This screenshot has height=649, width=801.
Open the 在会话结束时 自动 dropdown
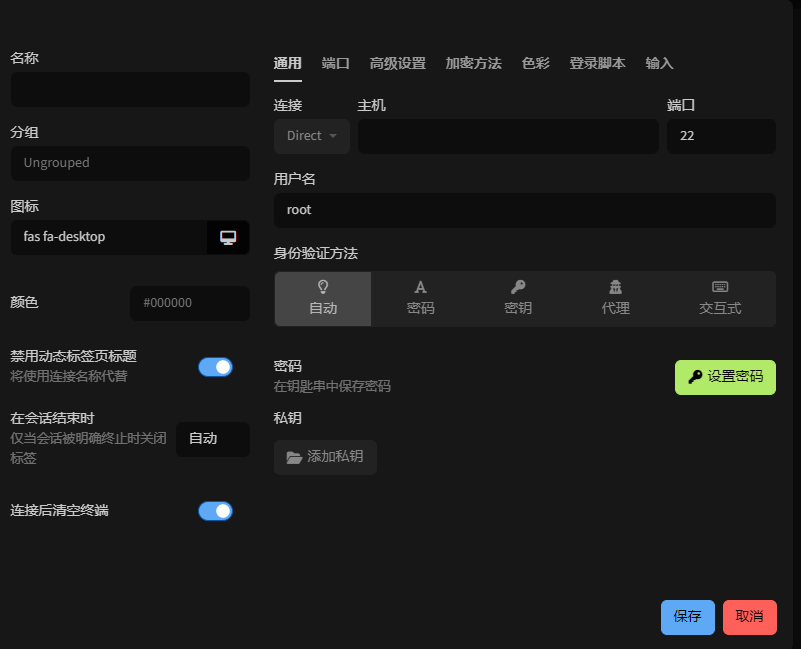212,439
